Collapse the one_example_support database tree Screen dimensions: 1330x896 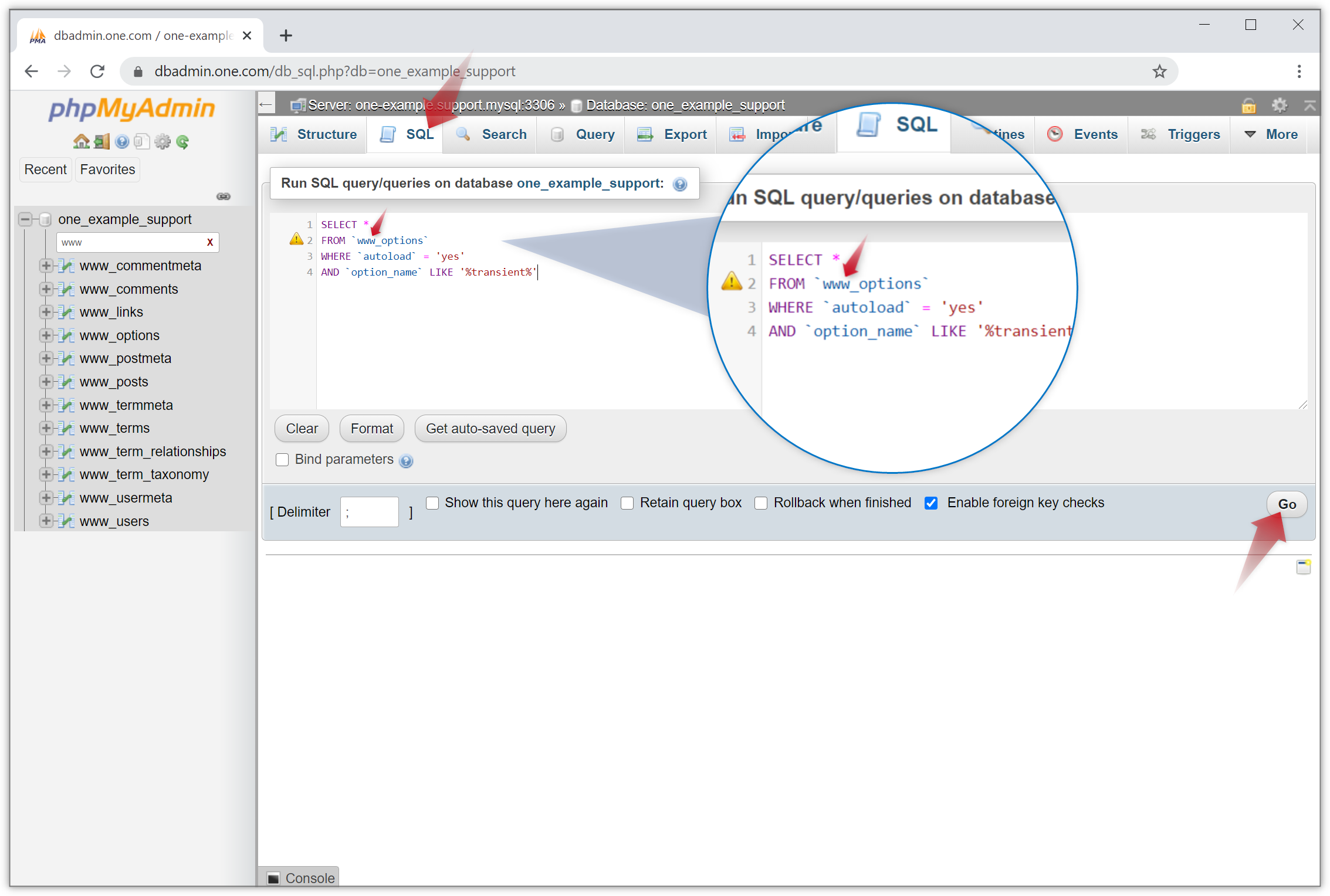pyautogui.click(x=25, y=219)
